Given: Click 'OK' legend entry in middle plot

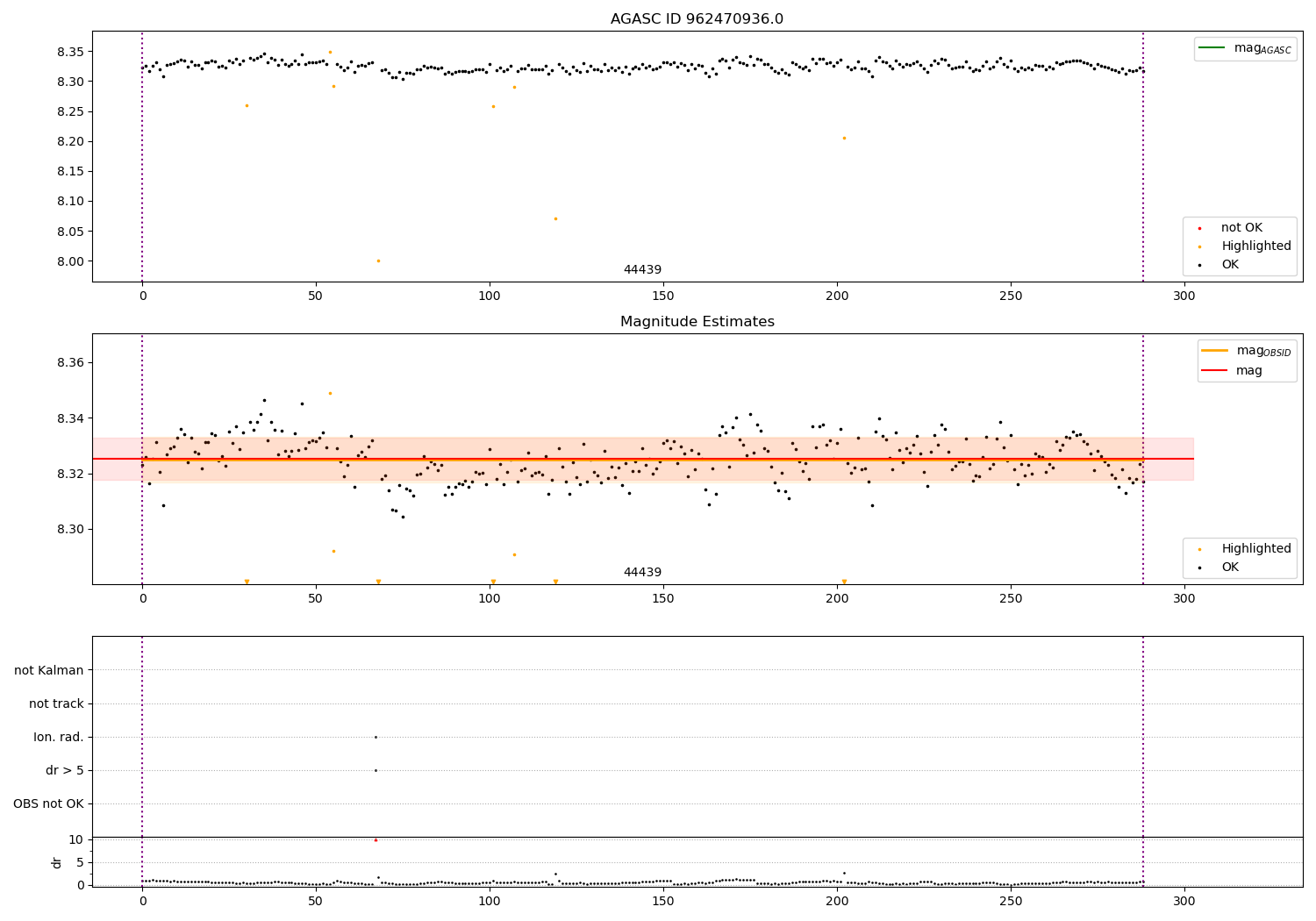Looking at the screenshot, I should (1230, 568).
